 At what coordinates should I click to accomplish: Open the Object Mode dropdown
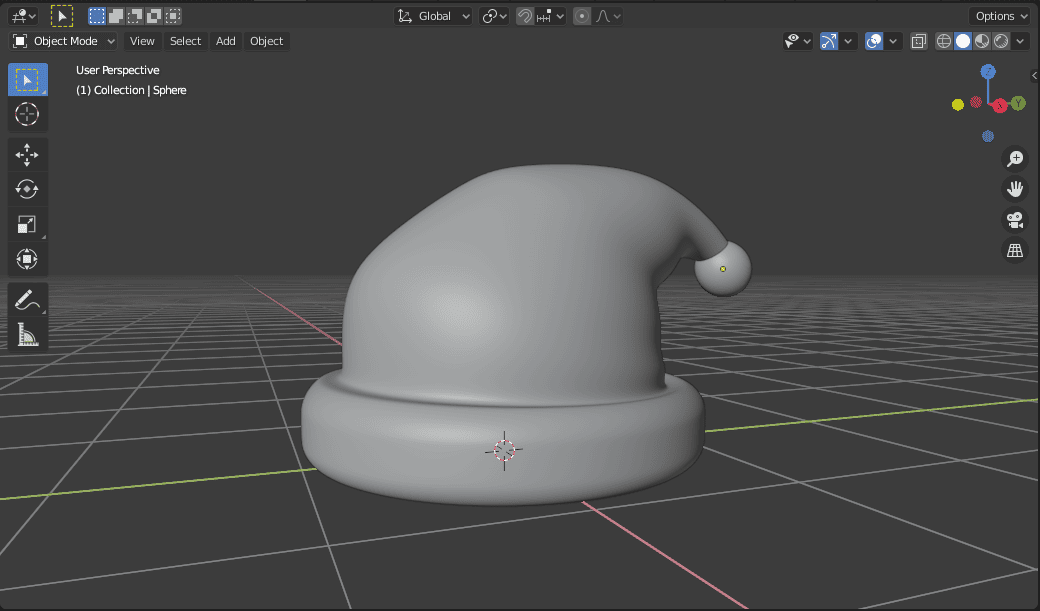63,40
